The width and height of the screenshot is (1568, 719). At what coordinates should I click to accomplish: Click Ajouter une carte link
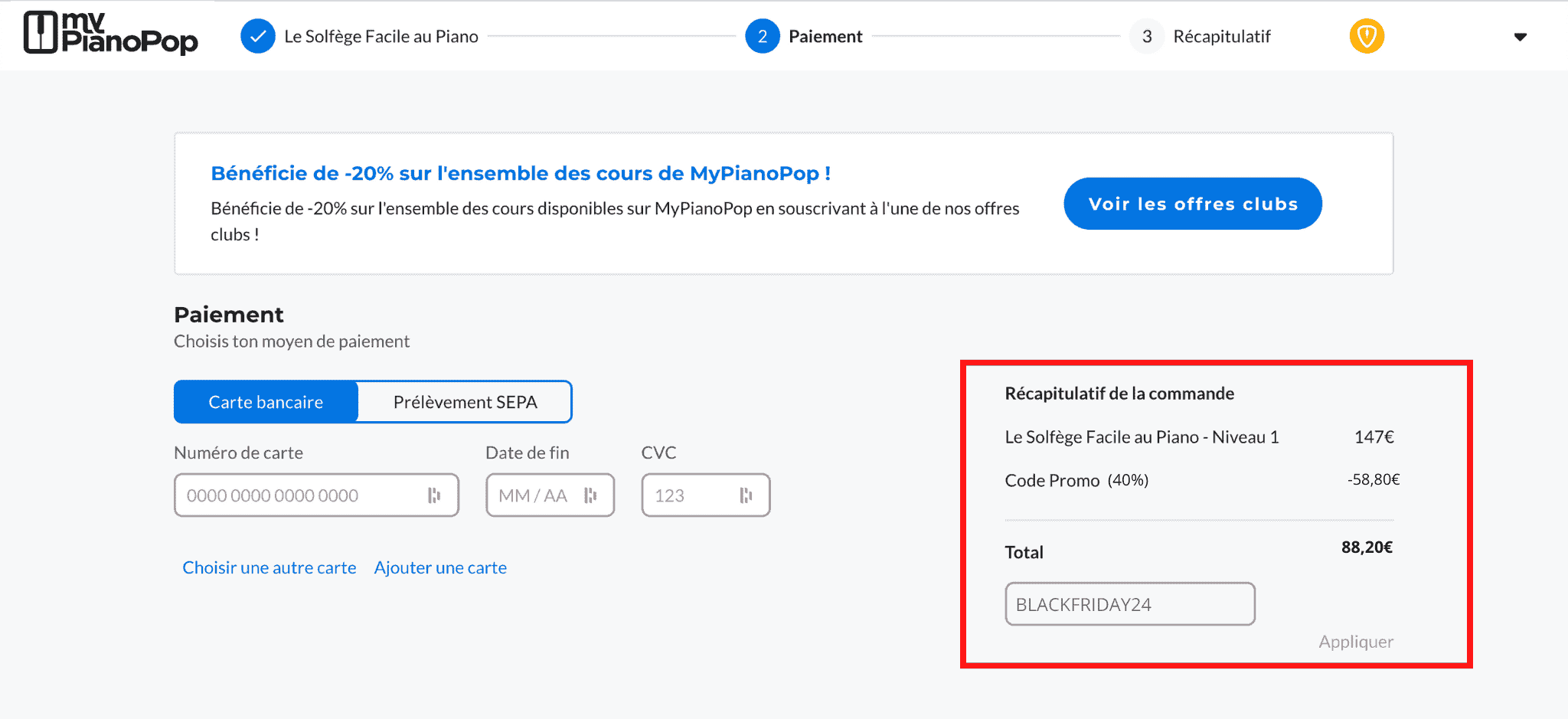tap(440, 567)
